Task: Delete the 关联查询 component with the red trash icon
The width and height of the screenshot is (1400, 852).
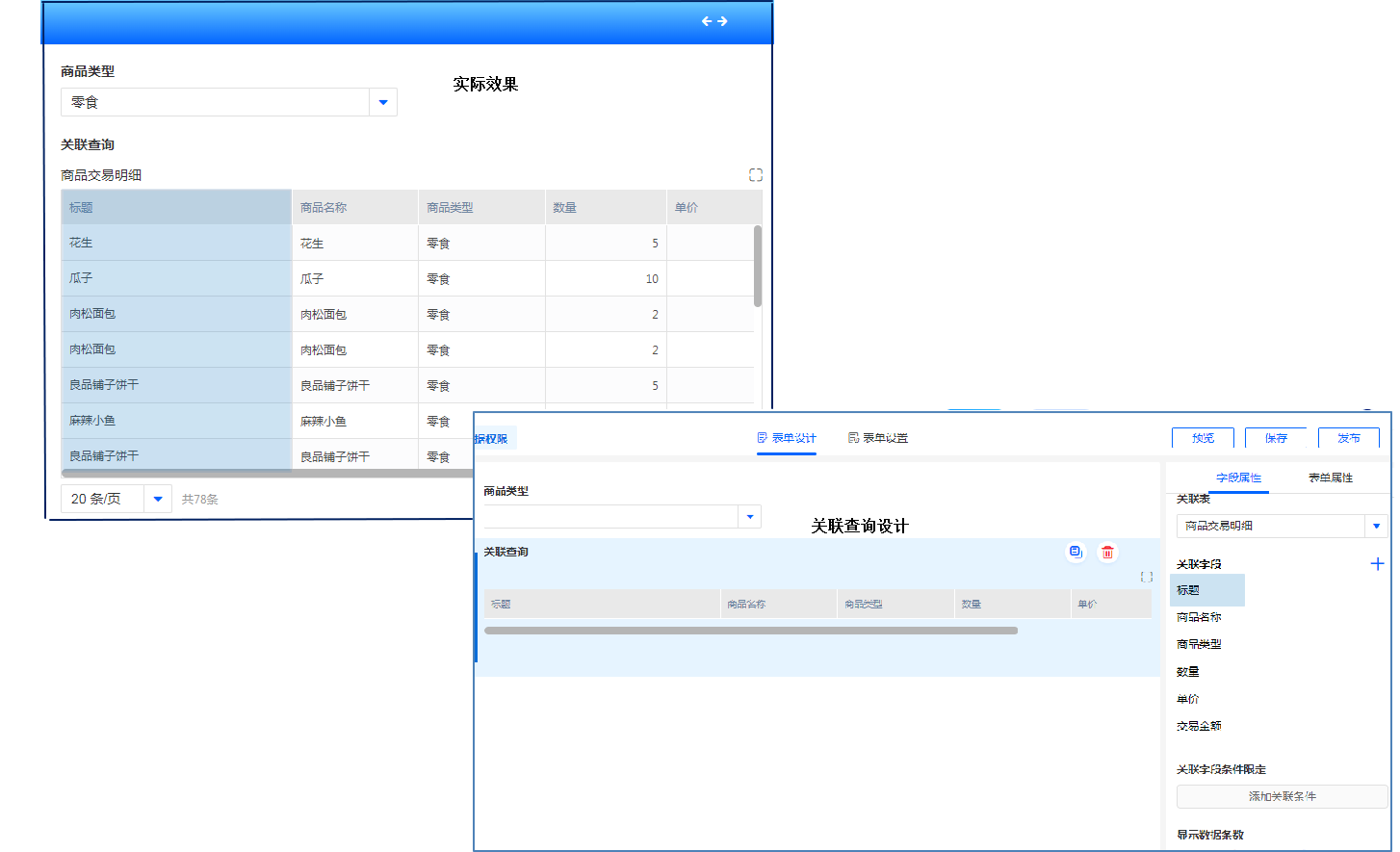Action: (x=1107, y=552)
